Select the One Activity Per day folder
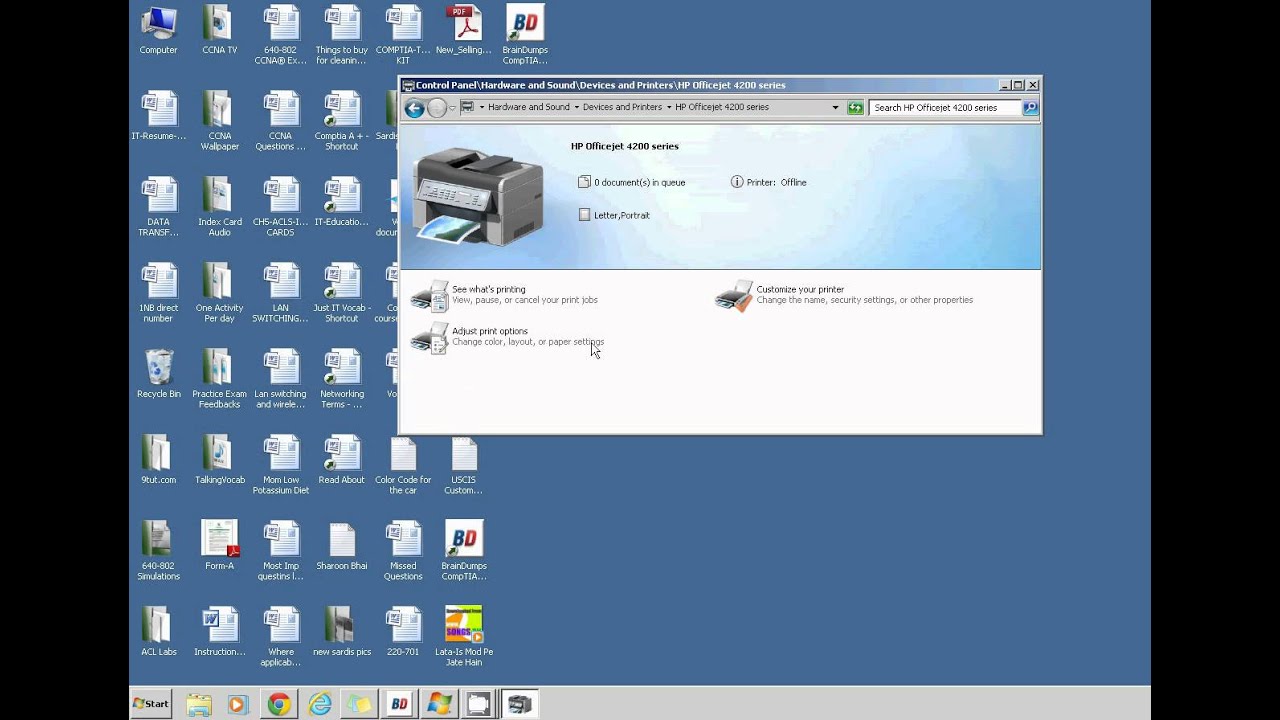Screen dimensions: 1280x720 (x=219, y=293)
